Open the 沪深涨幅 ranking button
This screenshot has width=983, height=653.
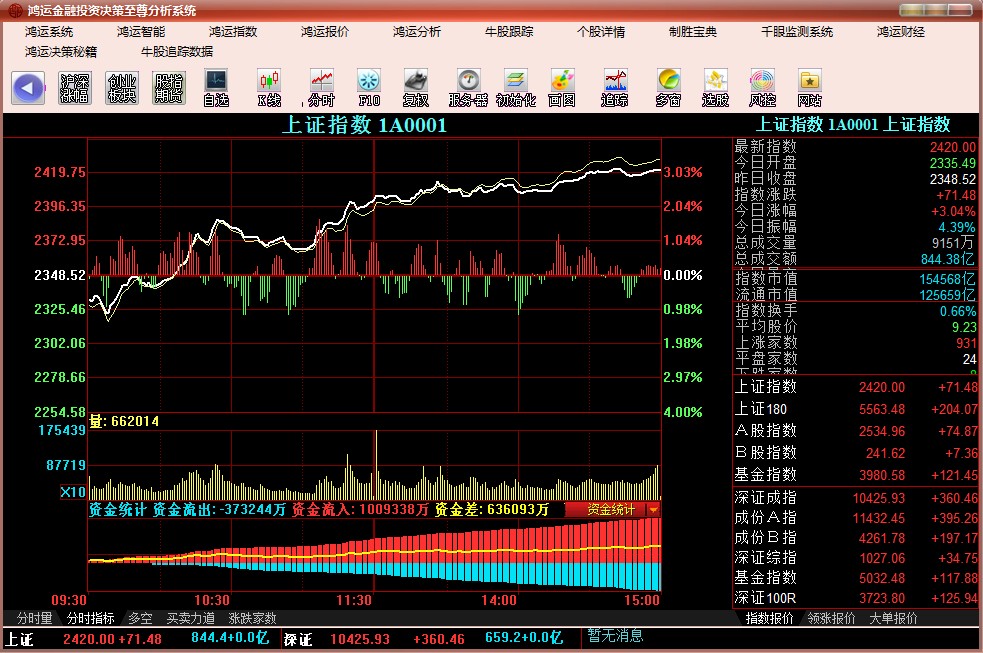click(75, 88)
